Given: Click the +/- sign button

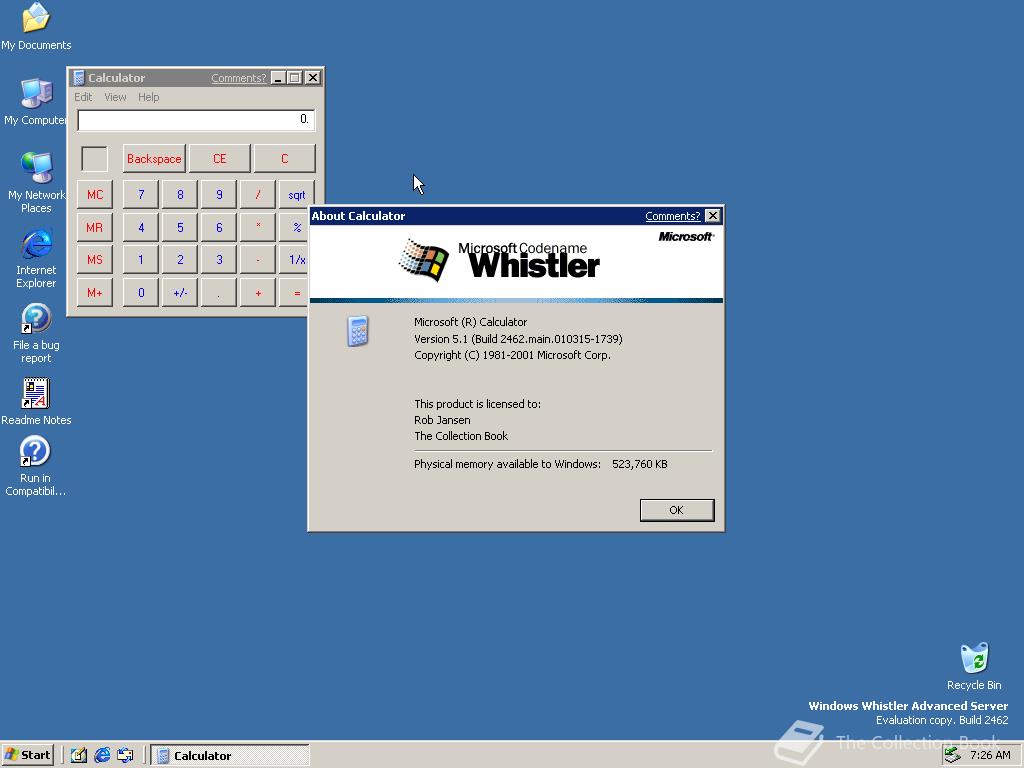Looking at the screenshot, I should coord(180,292).
